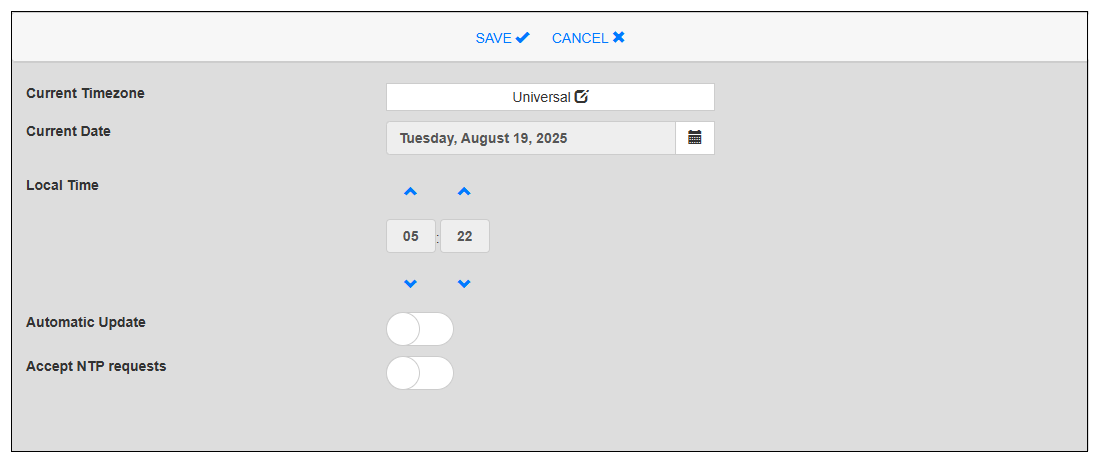Enable the Automatic Update switch
The image size is (1098, 463).
point(420,329)
